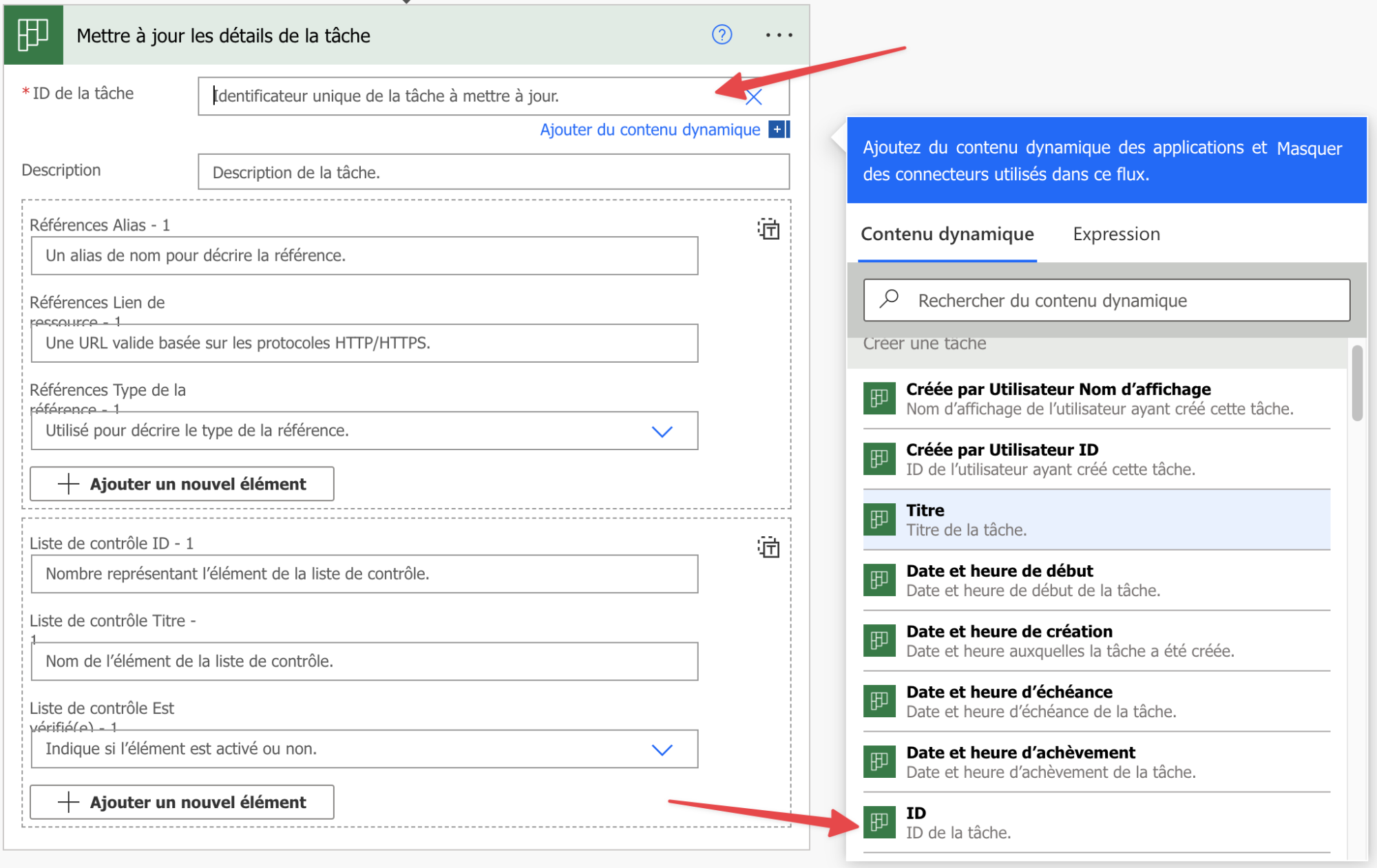Screen dimensions: 1377x868
Task: Click the blue plus dynamic content icon
Action: tap(777, 129)
